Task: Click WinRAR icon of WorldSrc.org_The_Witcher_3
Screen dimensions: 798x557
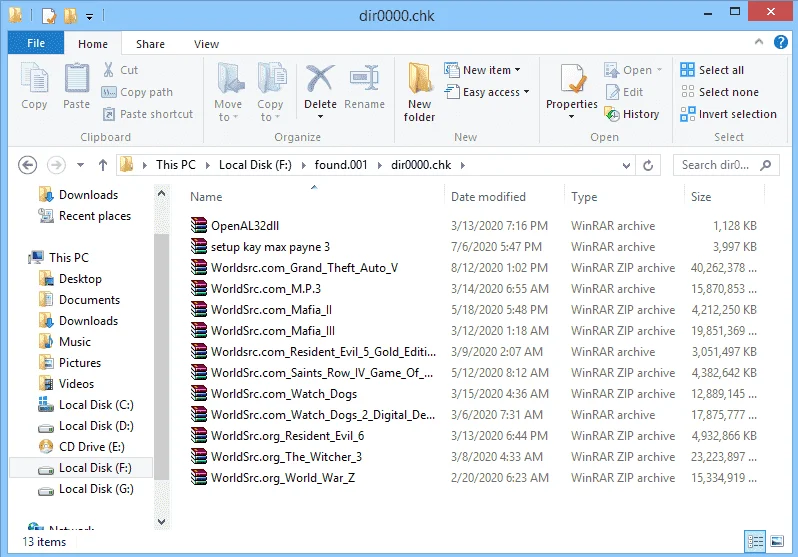Action: (198, 457)
